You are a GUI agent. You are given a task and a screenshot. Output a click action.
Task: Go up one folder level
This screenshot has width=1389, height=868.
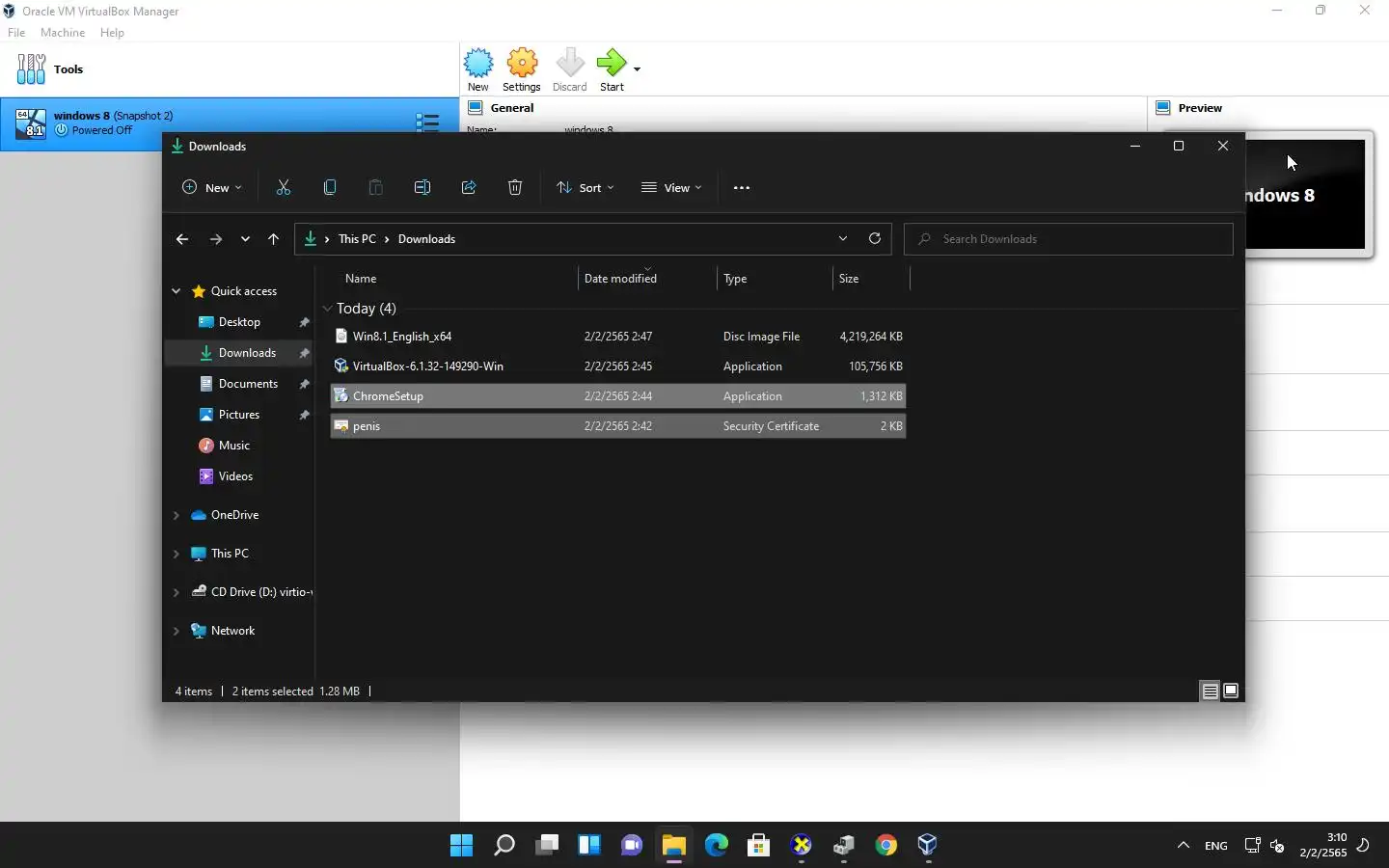(274, 239)
